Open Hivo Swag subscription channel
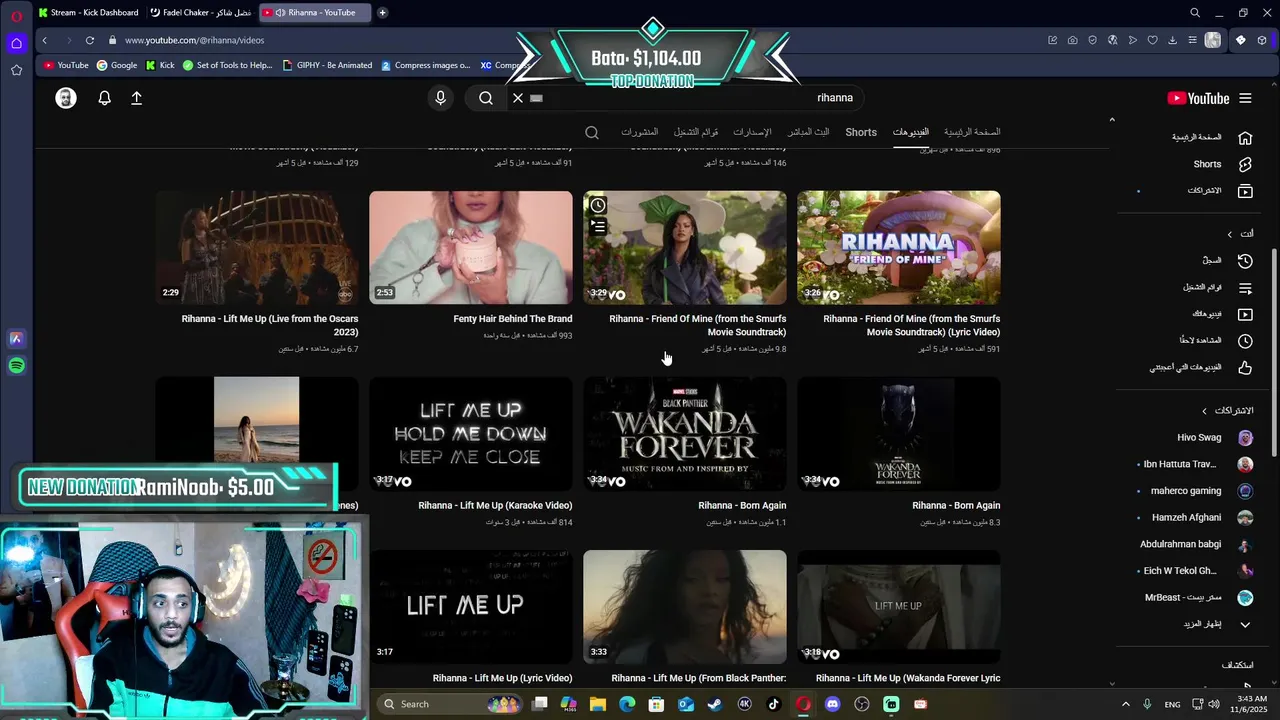The width and height of the screenshot is (1280, 720). [1214, 437]
